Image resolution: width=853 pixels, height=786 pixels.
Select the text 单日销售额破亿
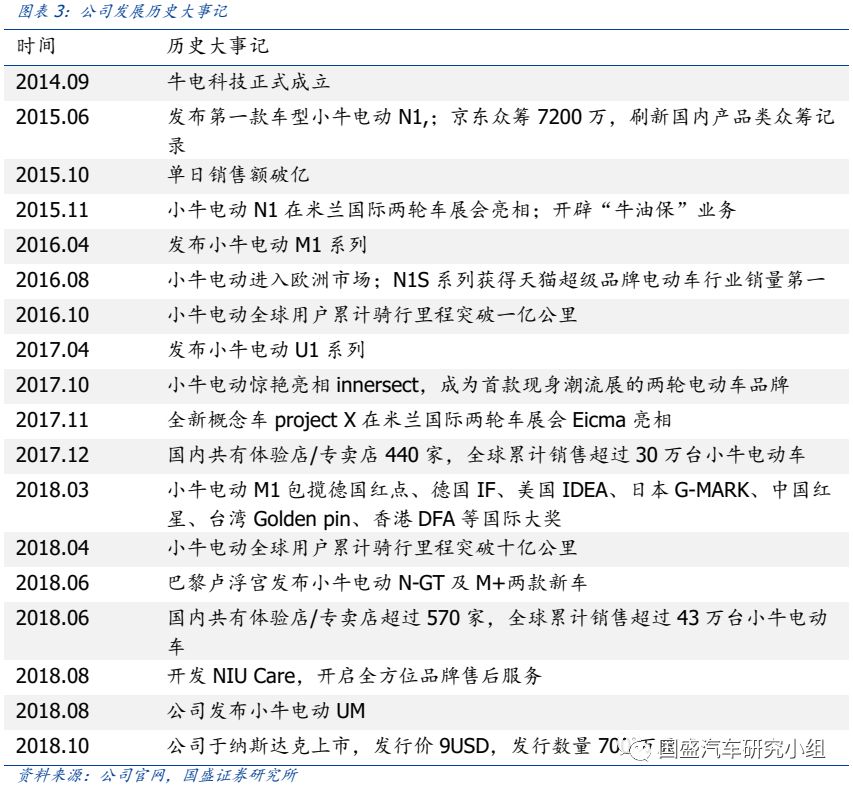(238, 175)
